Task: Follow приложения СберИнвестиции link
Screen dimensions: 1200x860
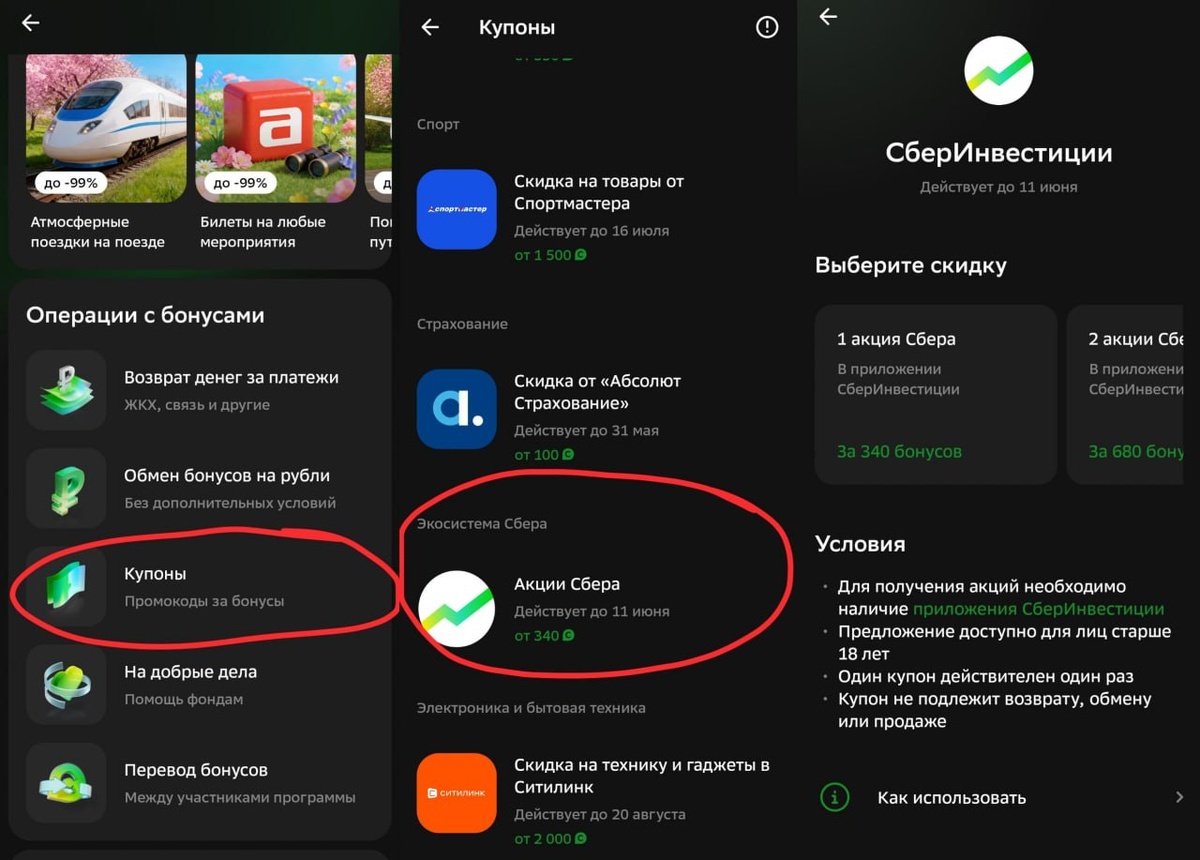Action: tap(1038, 608)
